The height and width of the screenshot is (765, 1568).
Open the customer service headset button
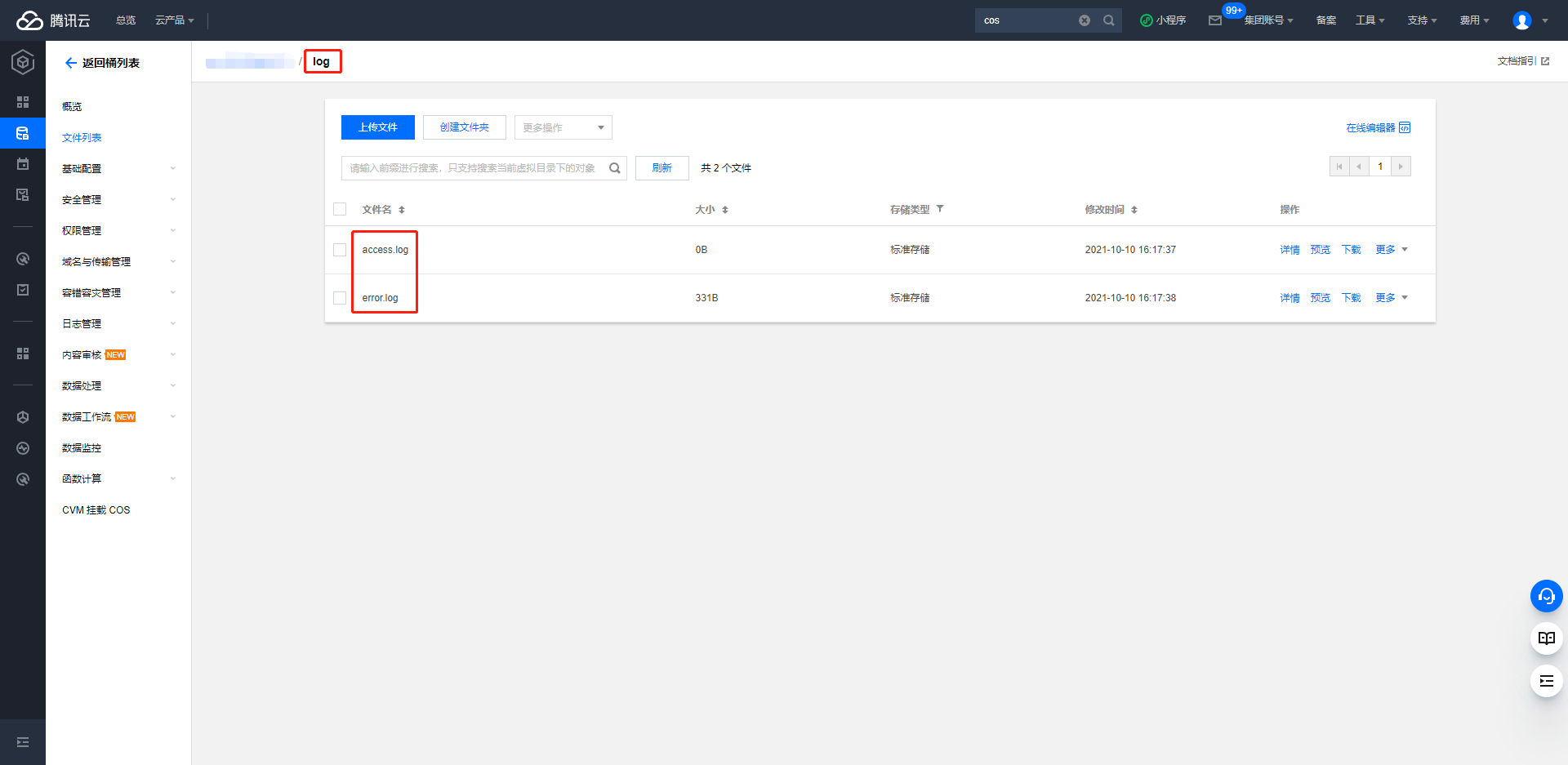[1546, 596]
